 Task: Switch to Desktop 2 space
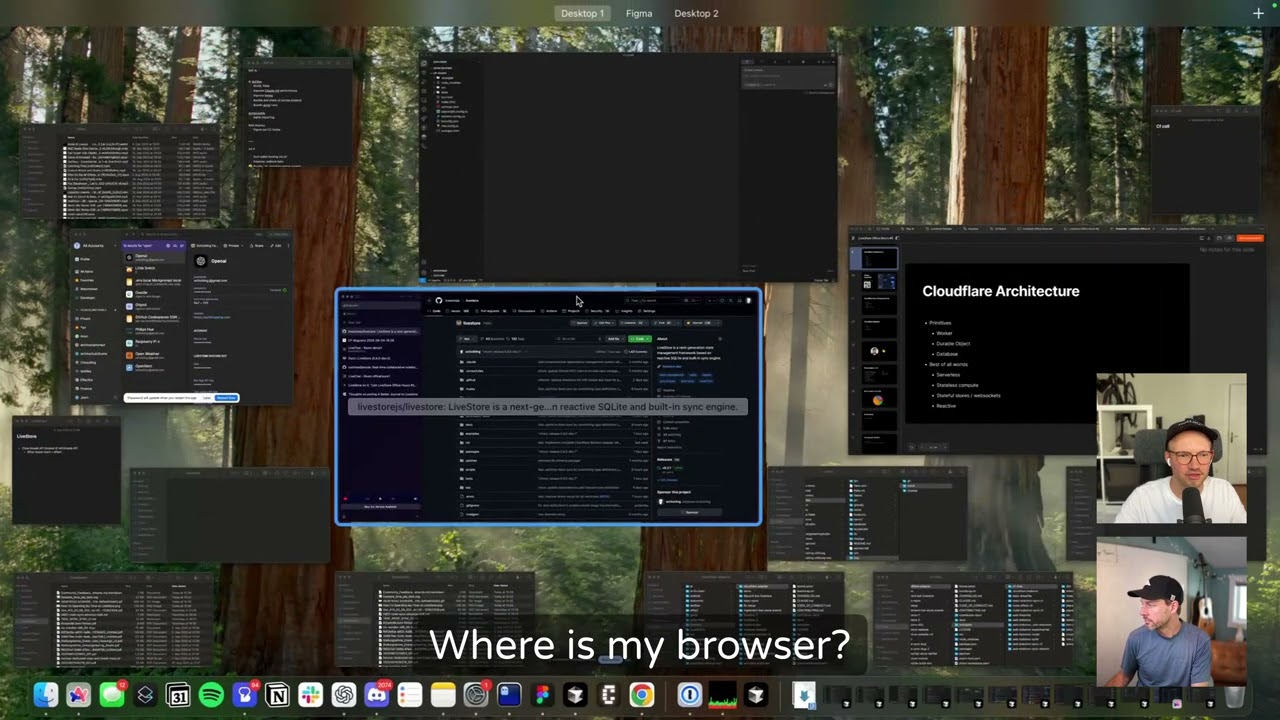click(x=696, y=13)
